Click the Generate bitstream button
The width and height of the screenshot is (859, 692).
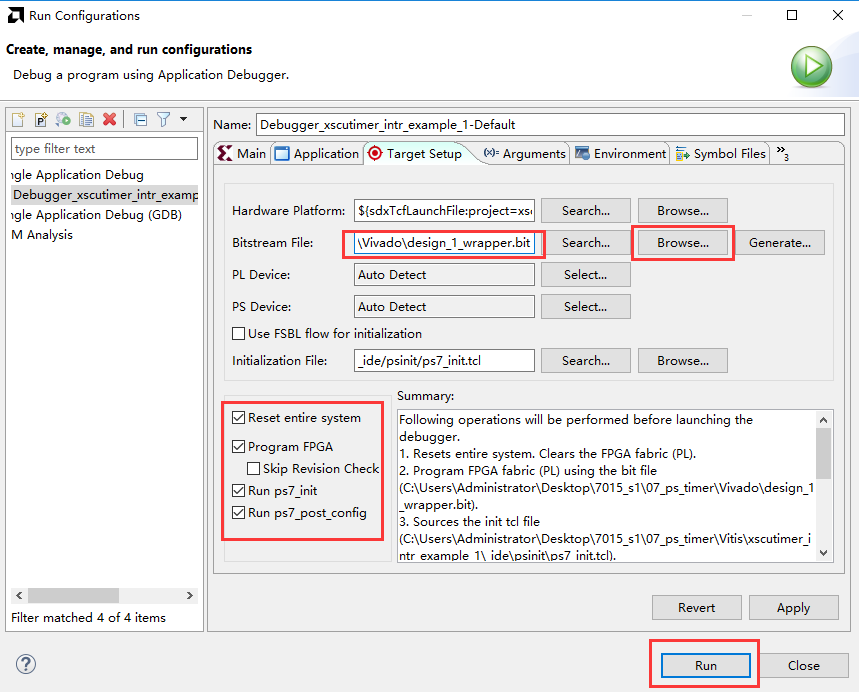(x=780, y=243)
